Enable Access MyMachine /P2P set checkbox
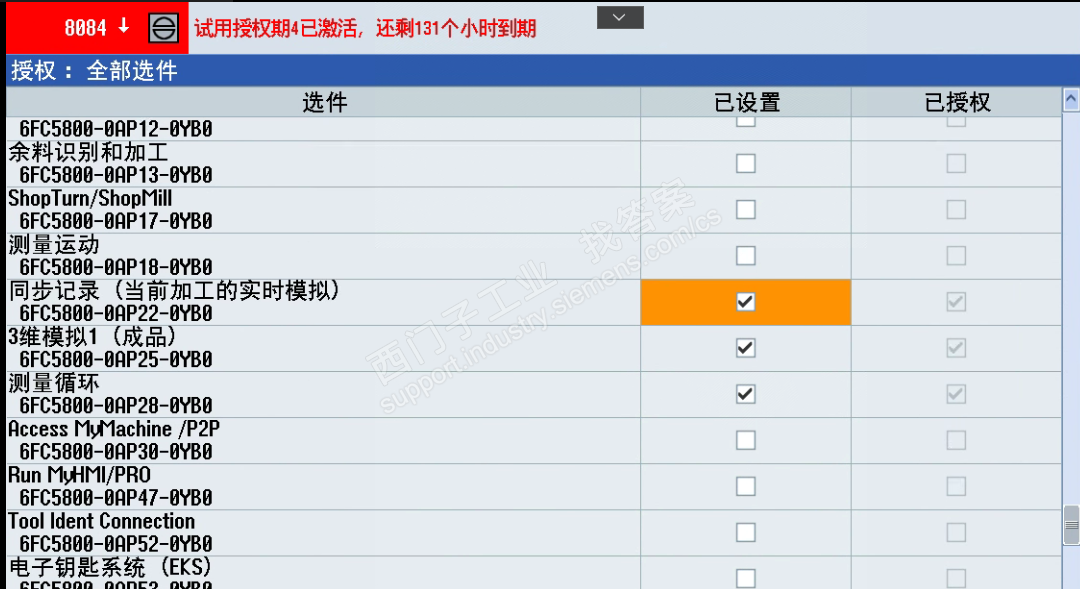Screen dimensions: 1080x589 click(x=746, y=440)
